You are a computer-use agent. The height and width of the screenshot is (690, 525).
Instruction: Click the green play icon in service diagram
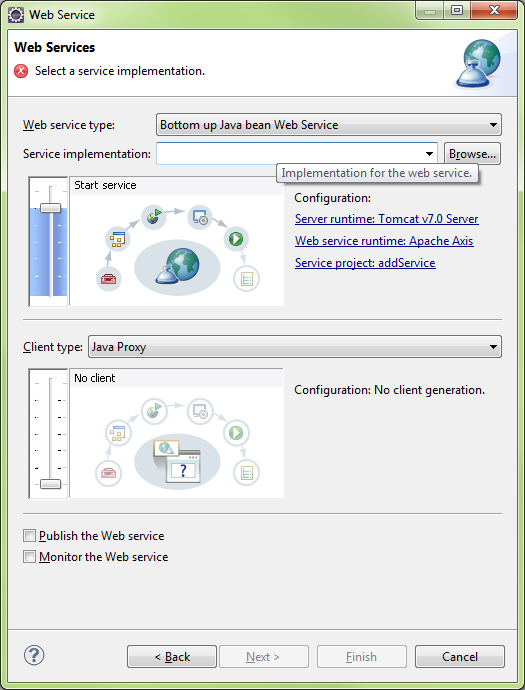[x=236, y=239]
